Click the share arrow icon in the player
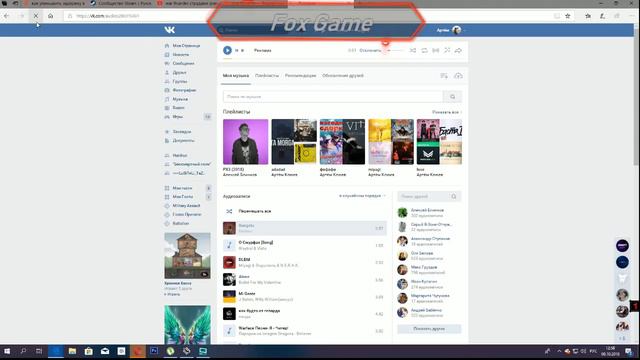The height and width of the screenshot is (360, 640). 458,50
